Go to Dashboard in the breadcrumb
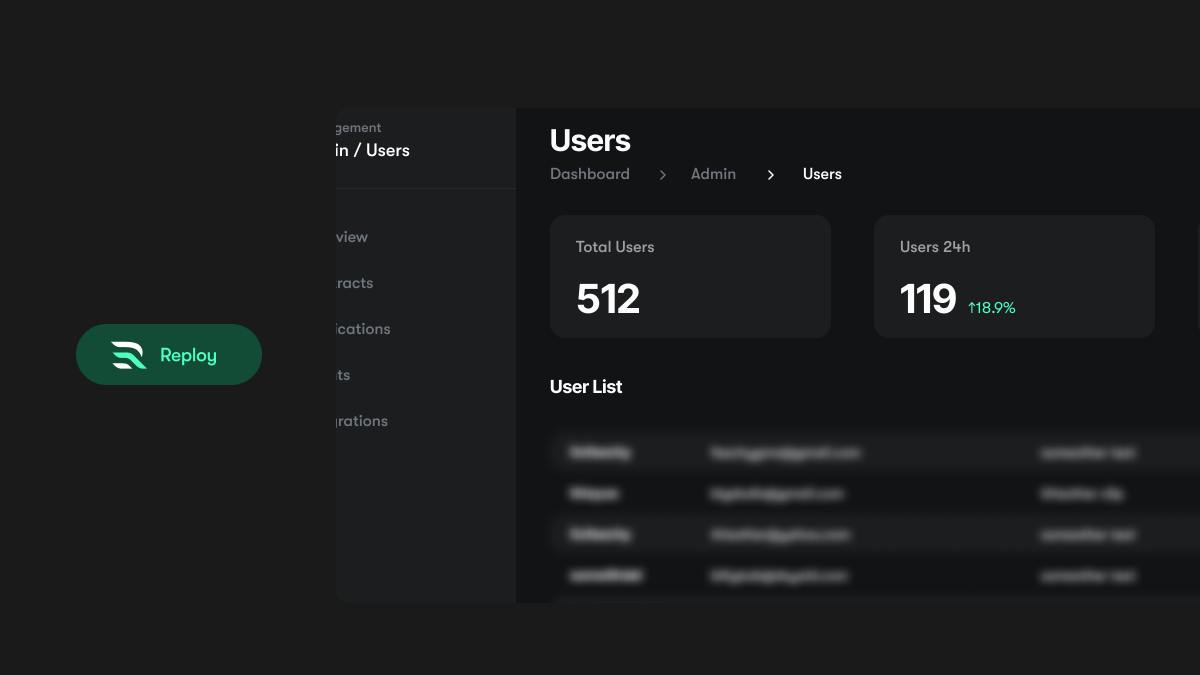Viewport: 1200px width, 675px height. (x=590, y=174)
